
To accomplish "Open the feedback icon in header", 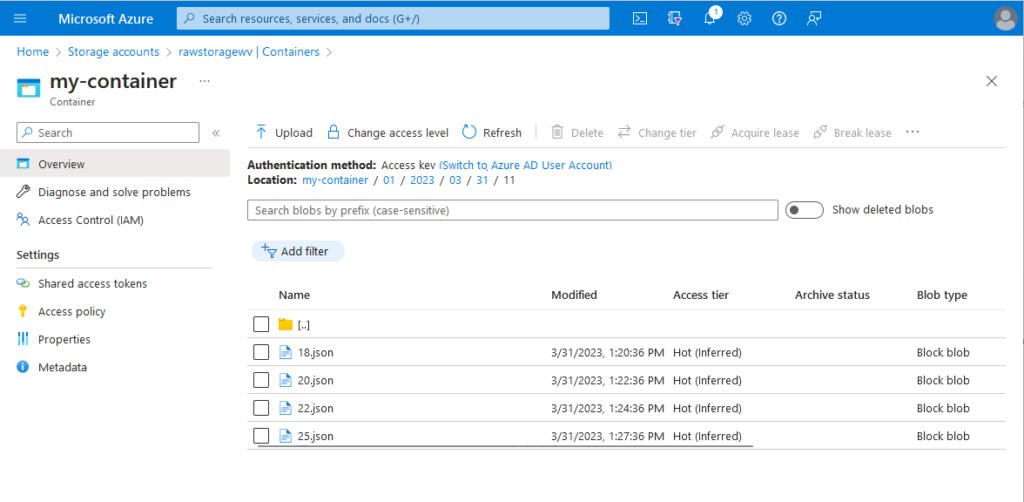I will (x=814, y=19).
